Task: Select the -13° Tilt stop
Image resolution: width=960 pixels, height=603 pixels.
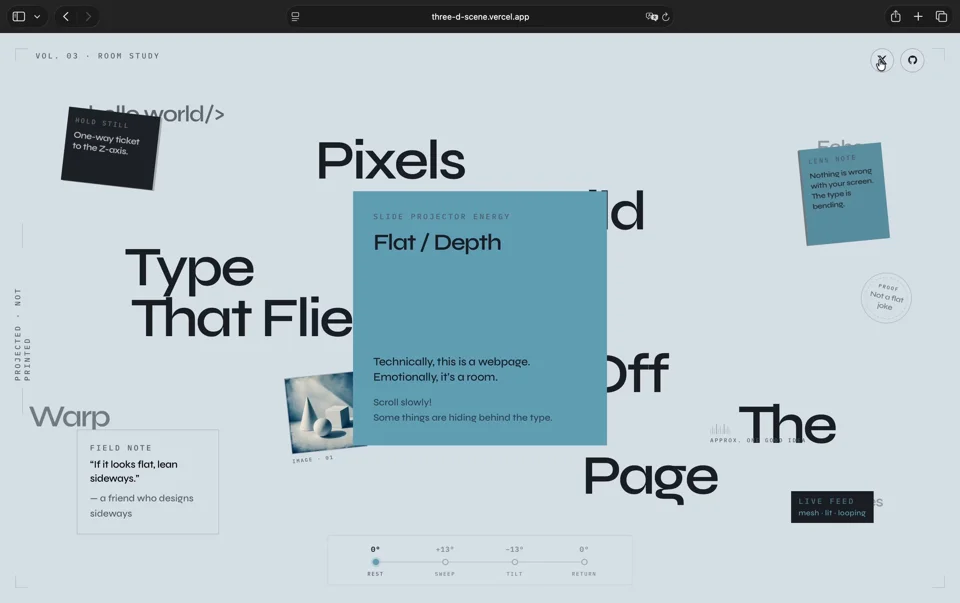Action: pyautogui.click(x=515, y=561)
